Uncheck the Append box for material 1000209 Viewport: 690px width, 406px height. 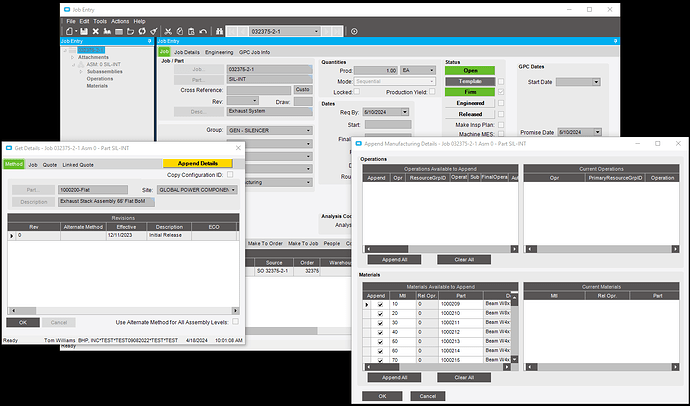tap(380, 304)
